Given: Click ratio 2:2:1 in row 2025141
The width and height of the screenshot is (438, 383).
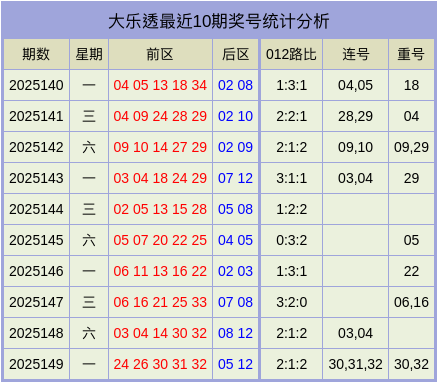Looking at the screenshot, I should [x=291, y=116].
